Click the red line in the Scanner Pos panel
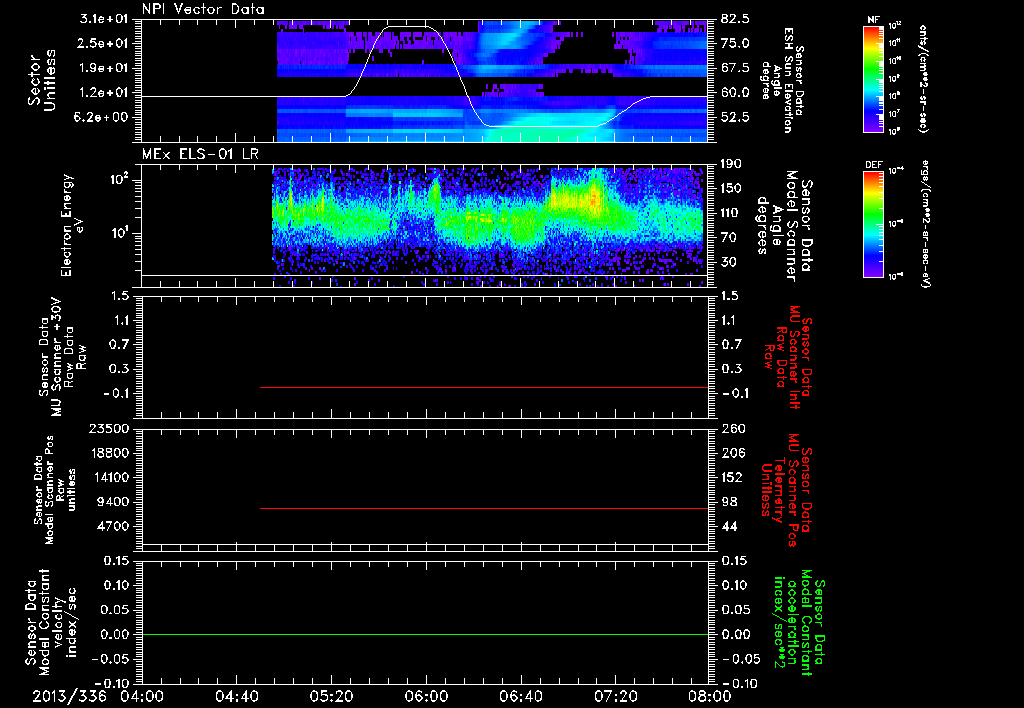 [484, 508]
